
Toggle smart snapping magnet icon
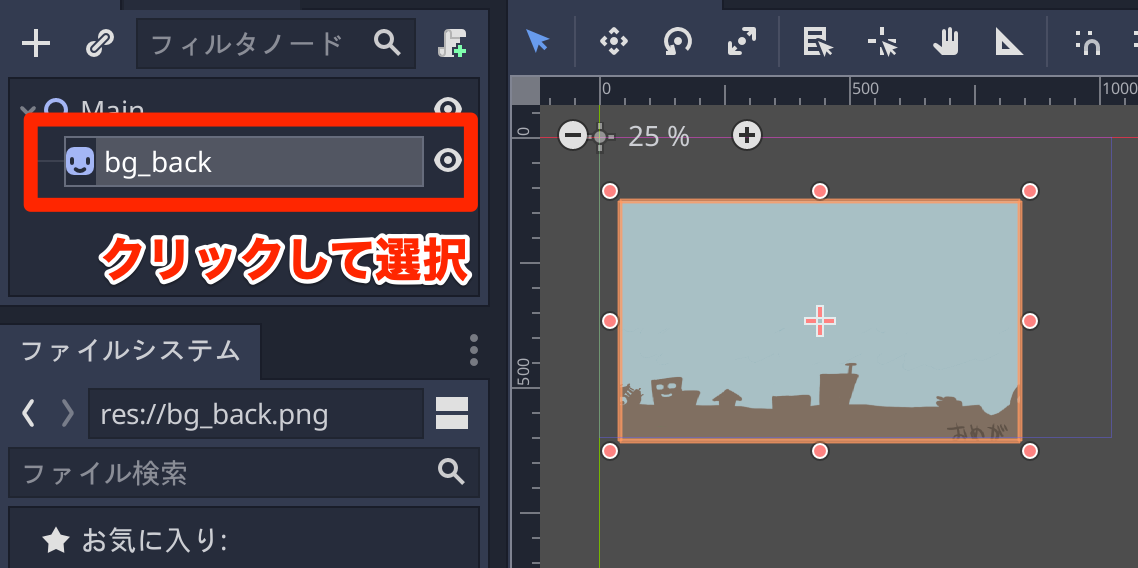(1088, 42)
